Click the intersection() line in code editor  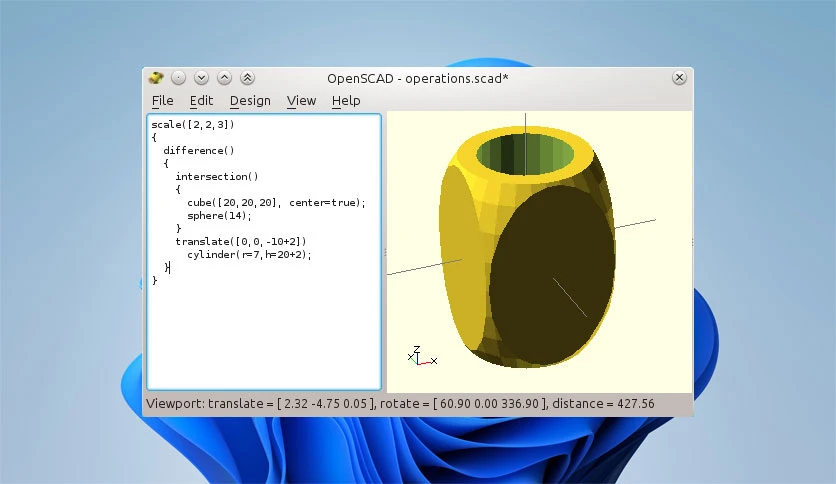pyautogui.click(x=216, y=176)
